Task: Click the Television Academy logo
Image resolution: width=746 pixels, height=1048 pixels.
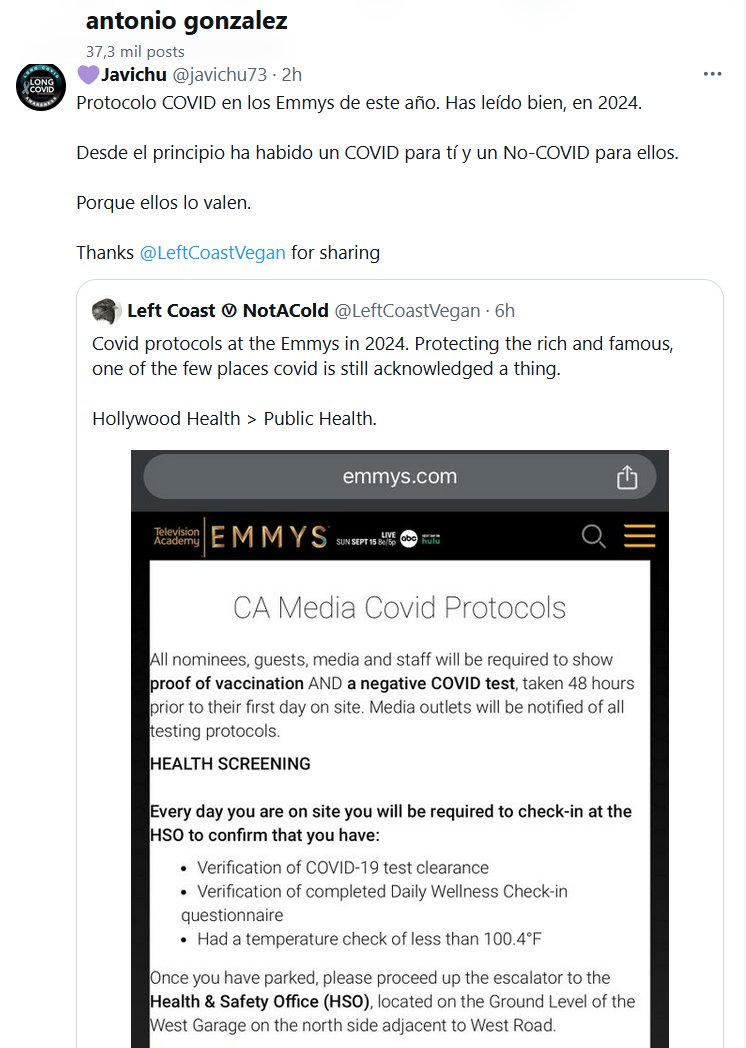Action: pos(175,537)
